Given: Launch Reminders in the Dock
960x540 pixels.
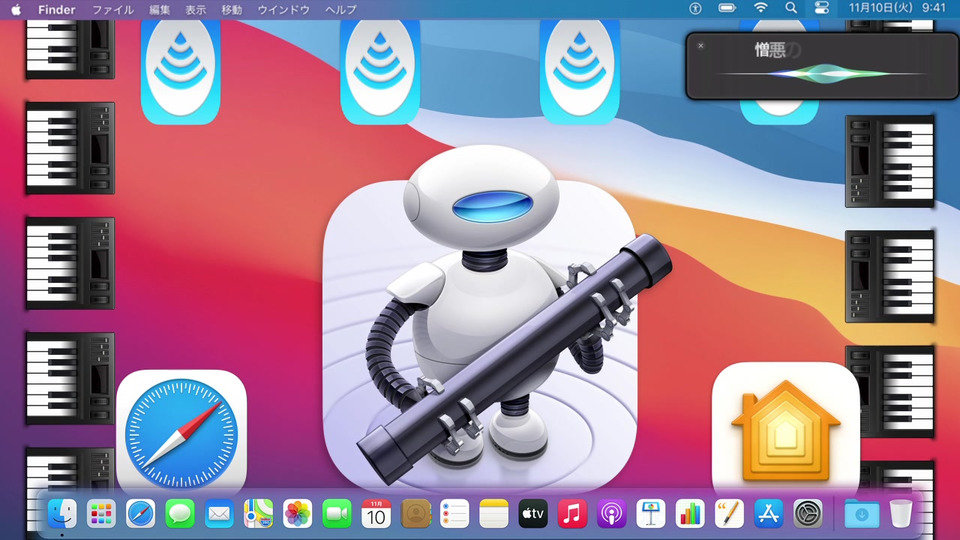Looking at the screenshot, I should 454,514.
